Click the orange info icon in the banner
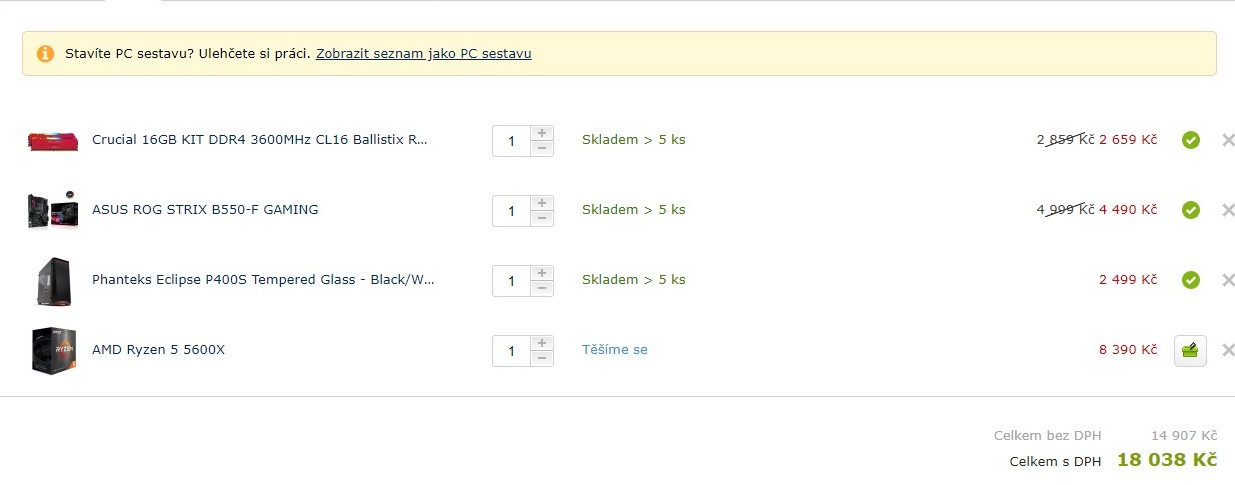This screenshot has height=485, width=1235. [45, 54]
